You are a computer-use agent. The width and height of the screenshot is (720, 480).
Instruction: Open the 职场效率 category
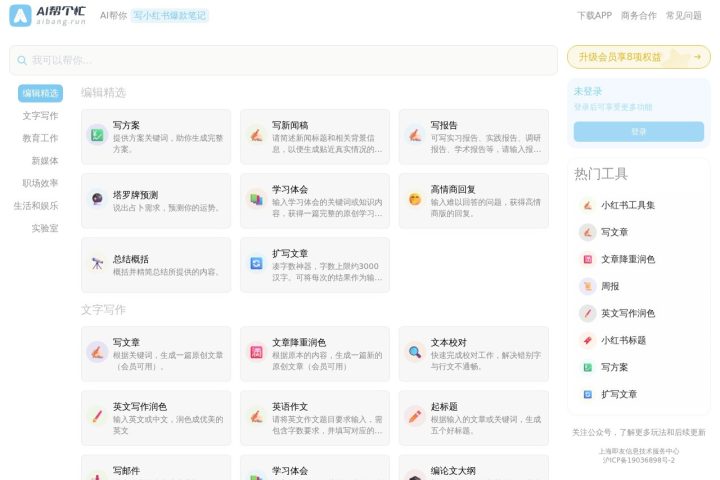click(40, 183)
